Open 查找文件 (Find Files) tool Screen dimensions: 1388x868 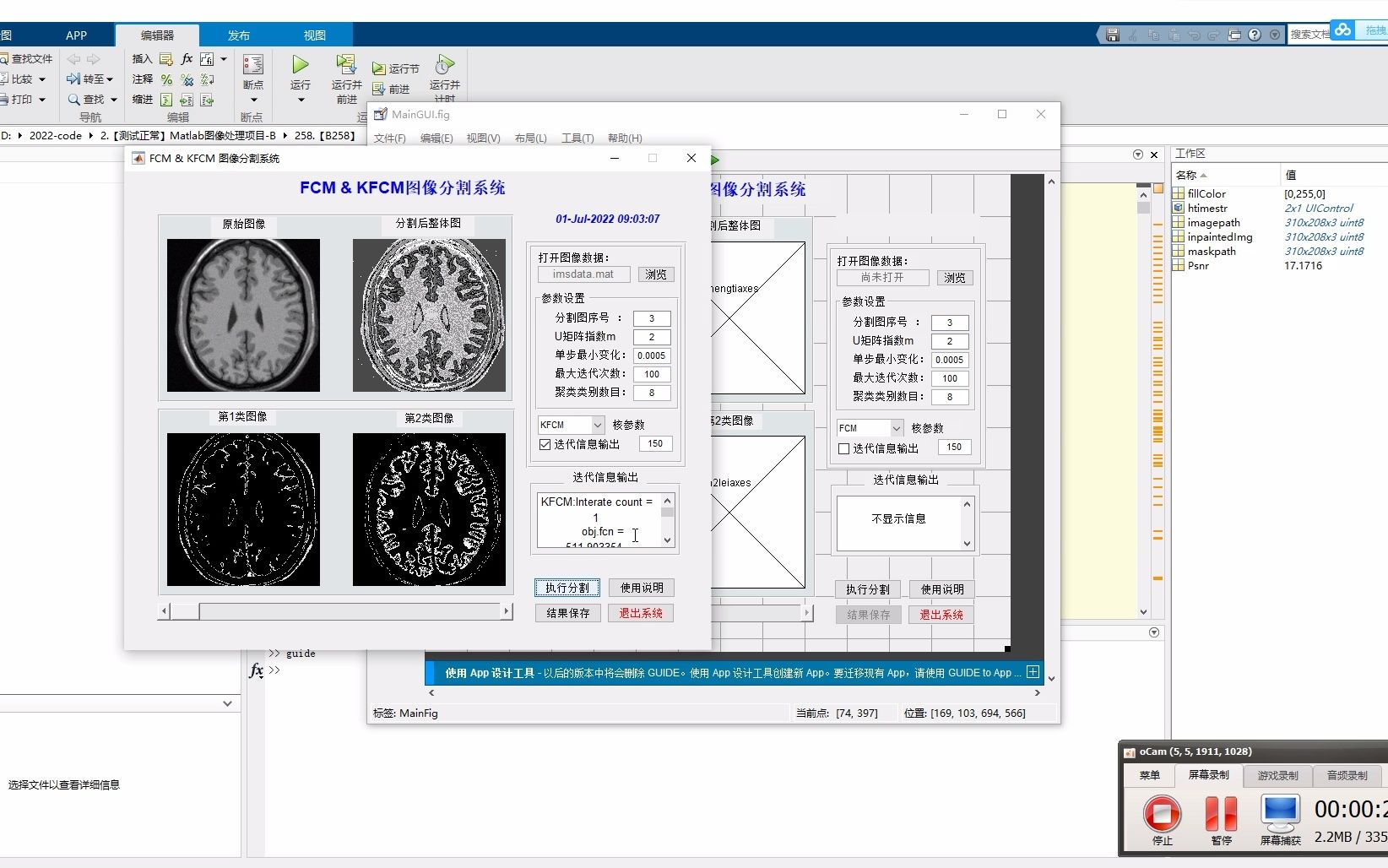[x=28, y=58]
